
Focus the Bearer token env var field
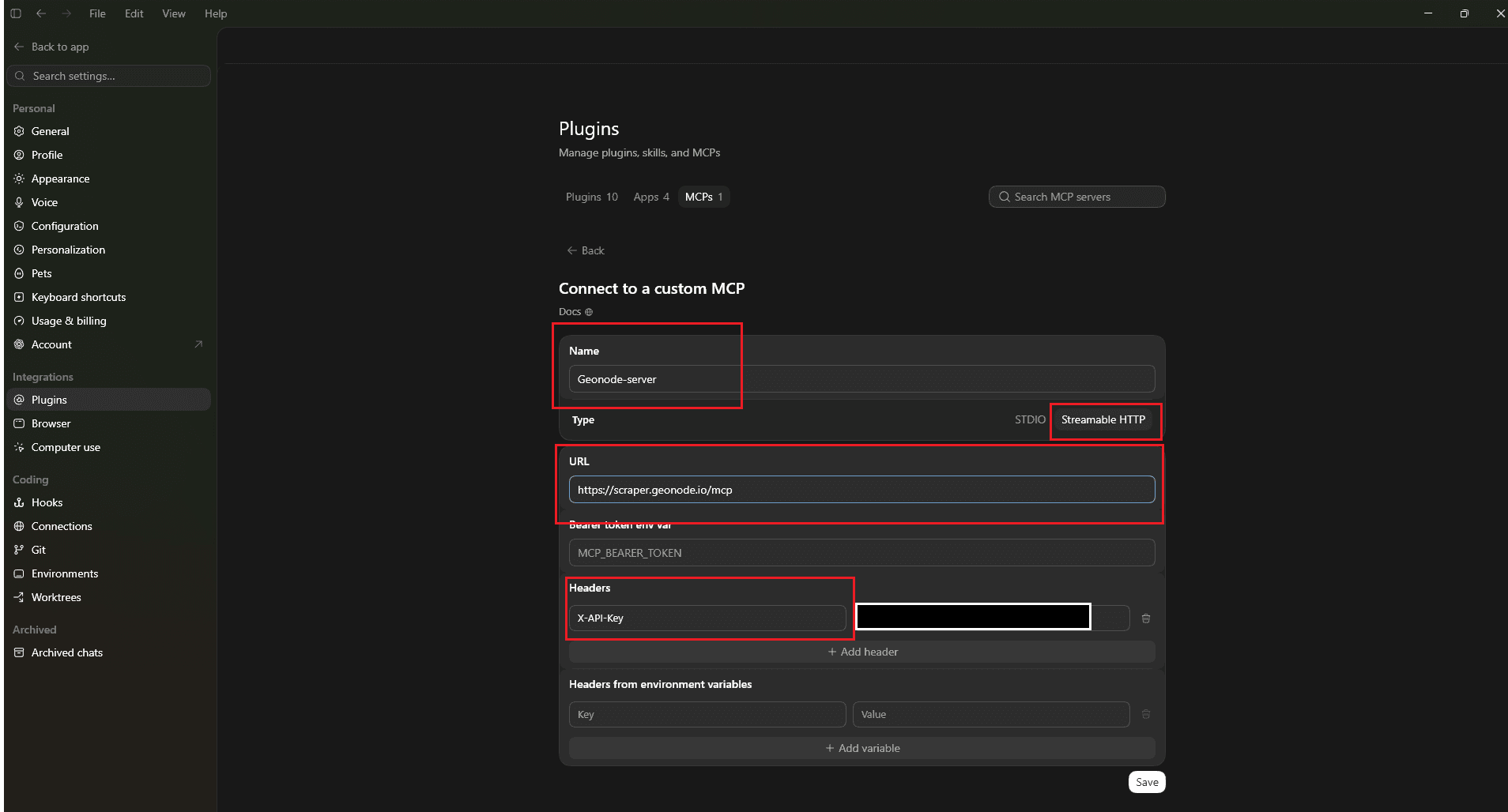861,553
